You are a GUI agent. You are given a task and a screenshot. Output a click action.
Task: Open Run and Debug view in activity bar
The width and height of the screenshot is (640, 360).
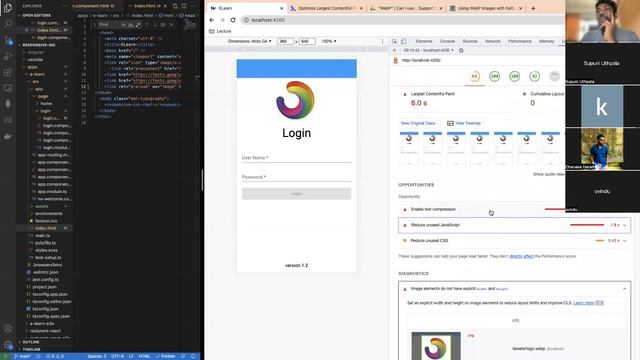8,56
